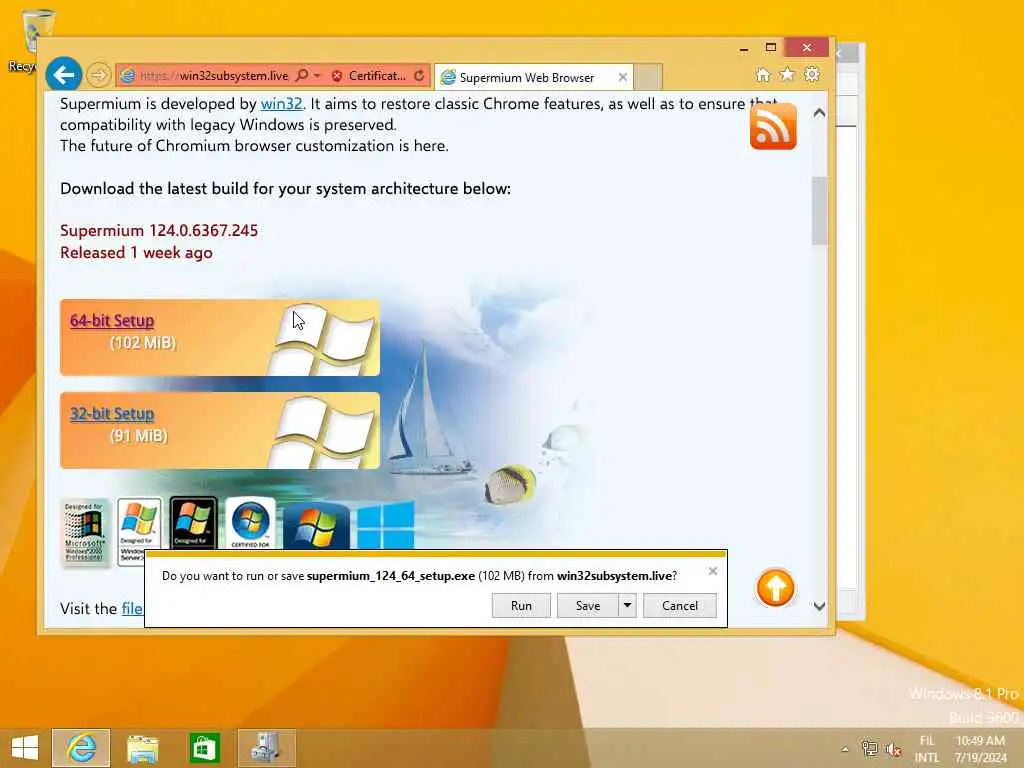Screen dimensions: 1024x768
Task: Click the Supermium 124.0.6367.245 version text
Action: pyautogui.click(x=159, y=231)
